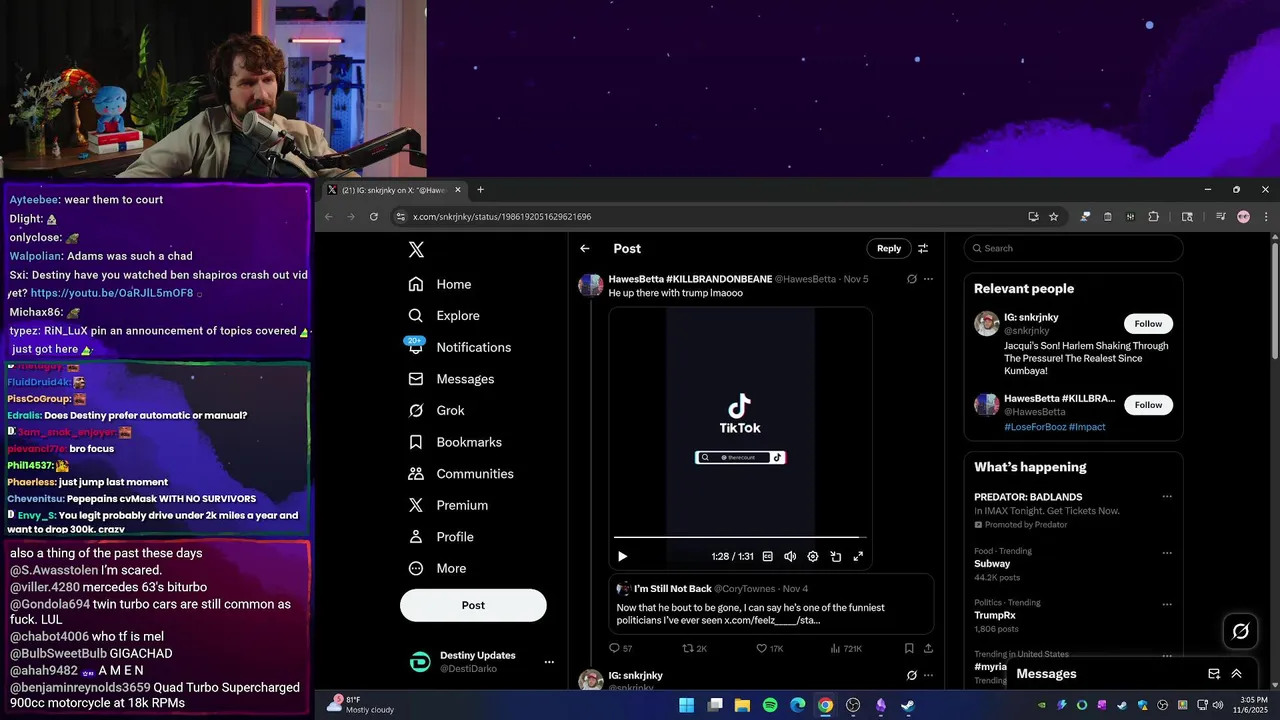This screenshot has height=720, width=1280.
Task: View post analytics 721K views
Action: click(846, 648)
